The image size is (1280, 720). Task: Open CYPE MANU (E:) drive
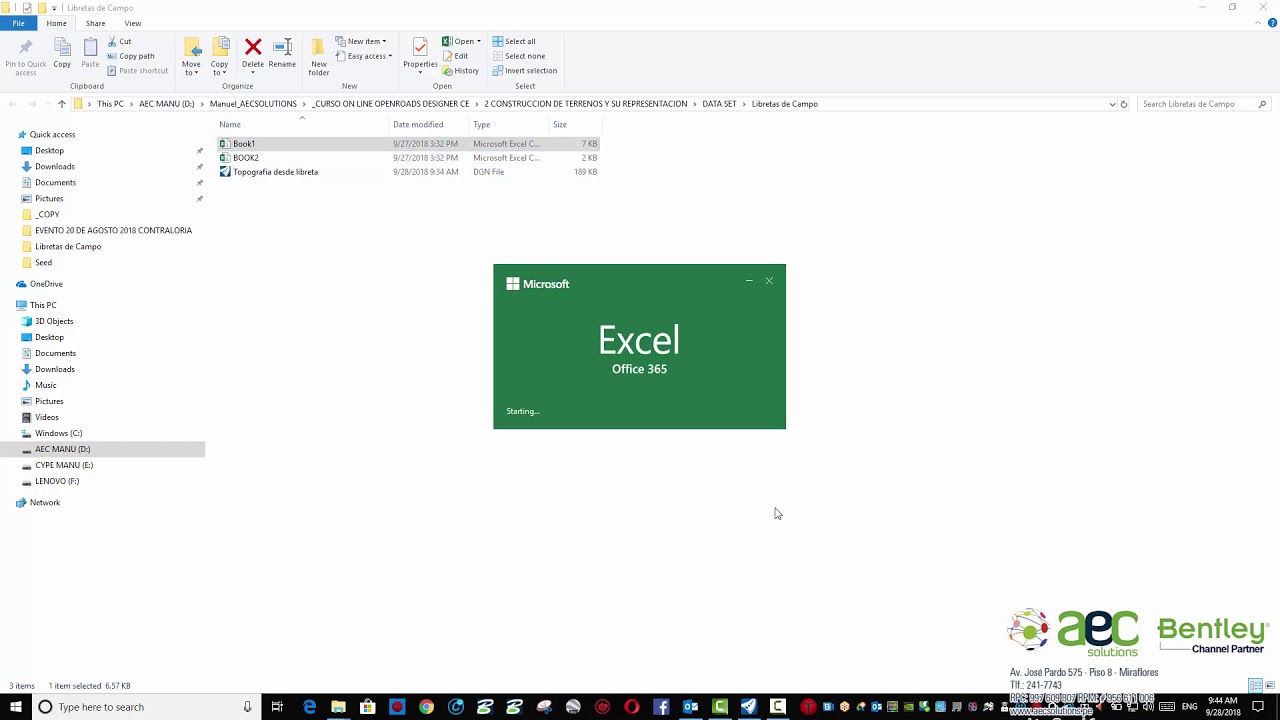[x=64, y=465]
